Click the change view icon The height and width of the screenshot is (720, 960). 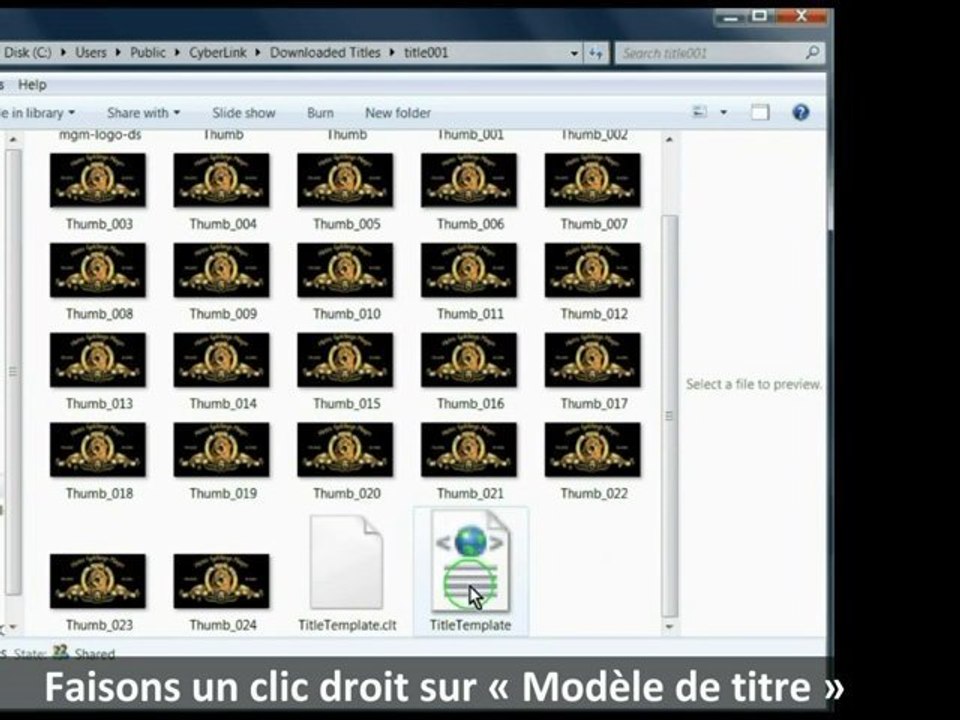(699, 112)
